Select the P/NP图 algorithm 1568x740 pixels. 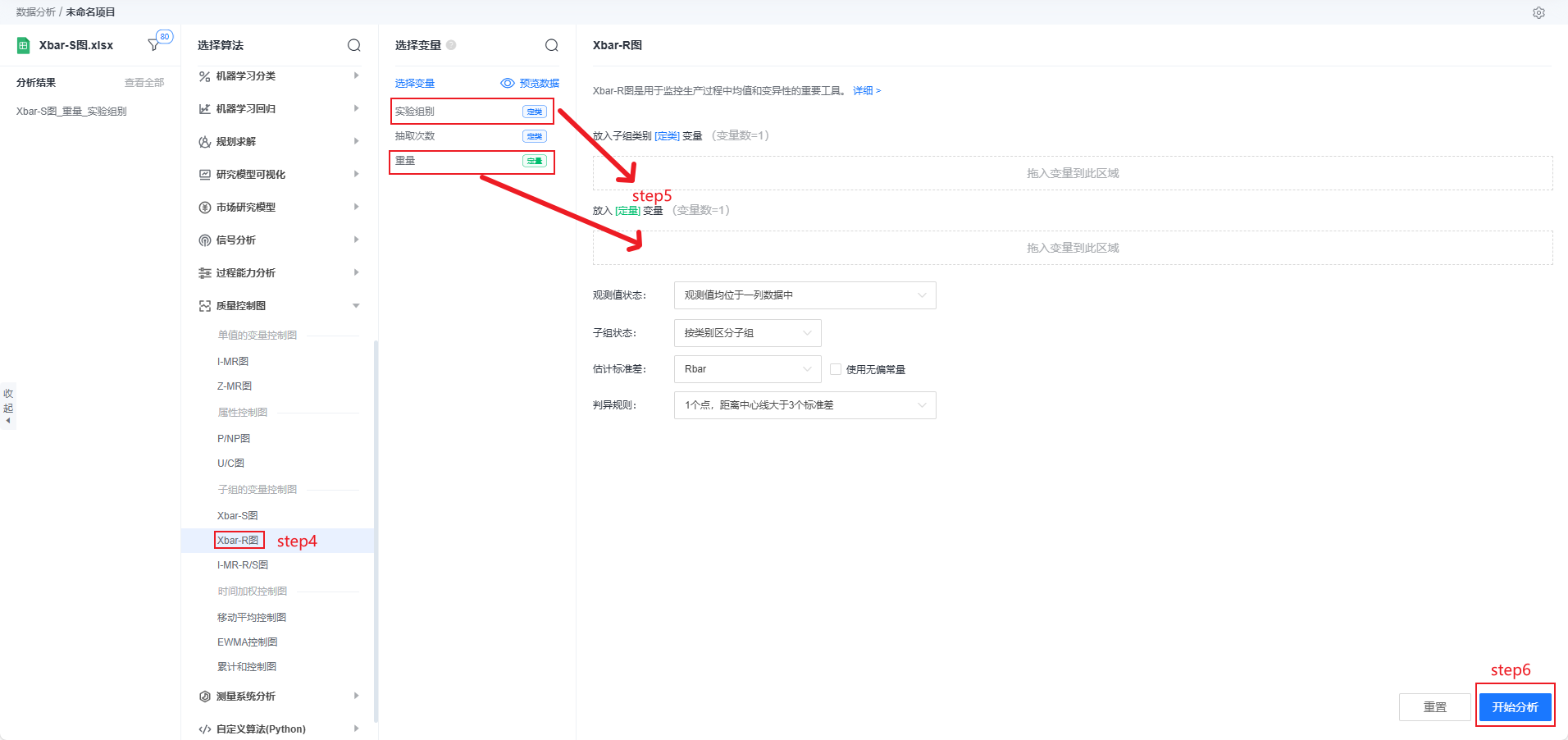234,439
